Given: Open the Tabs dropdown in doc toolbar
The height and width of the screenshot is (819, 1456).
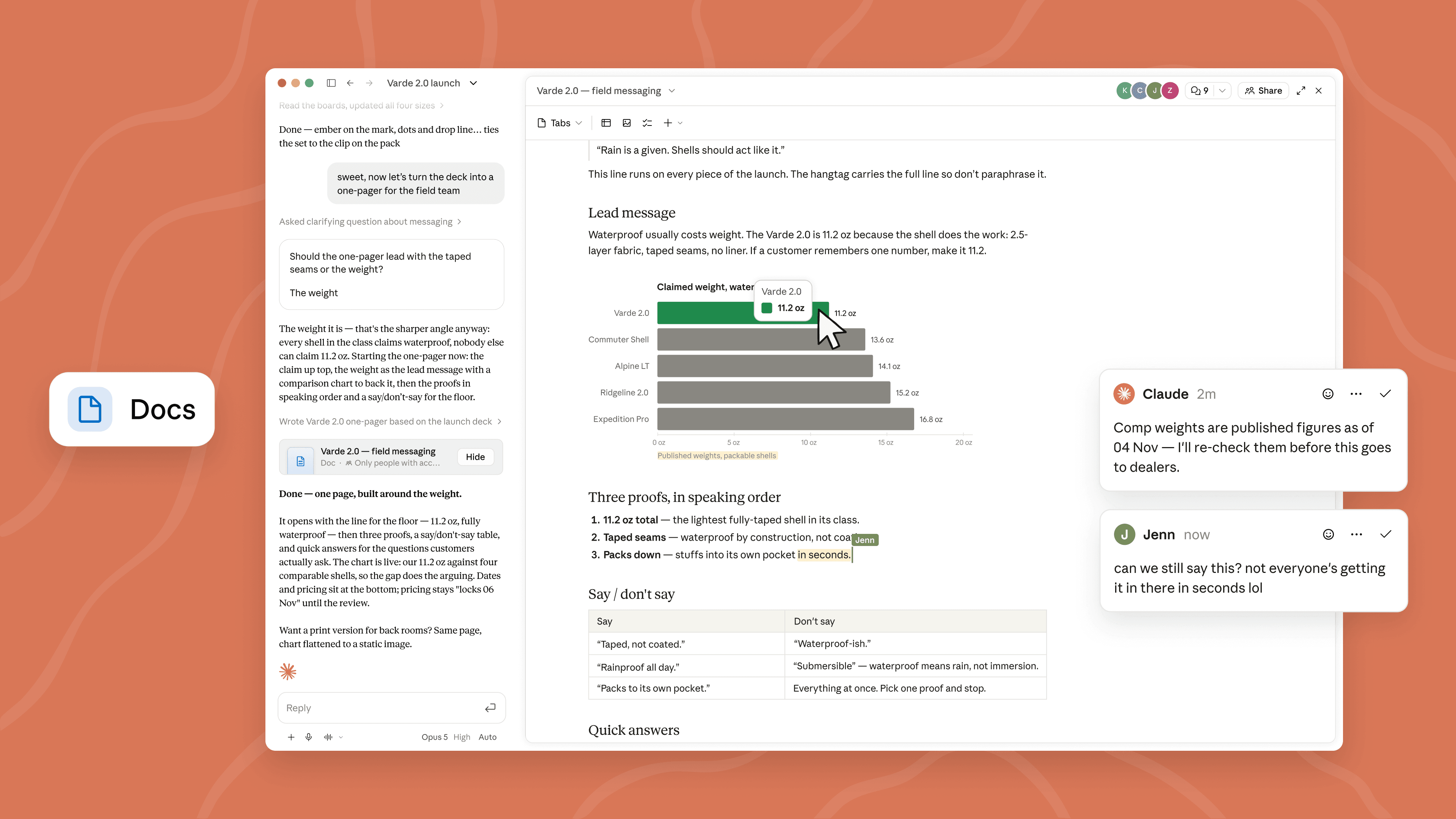Looking at the screenshot, I should 560,122.
